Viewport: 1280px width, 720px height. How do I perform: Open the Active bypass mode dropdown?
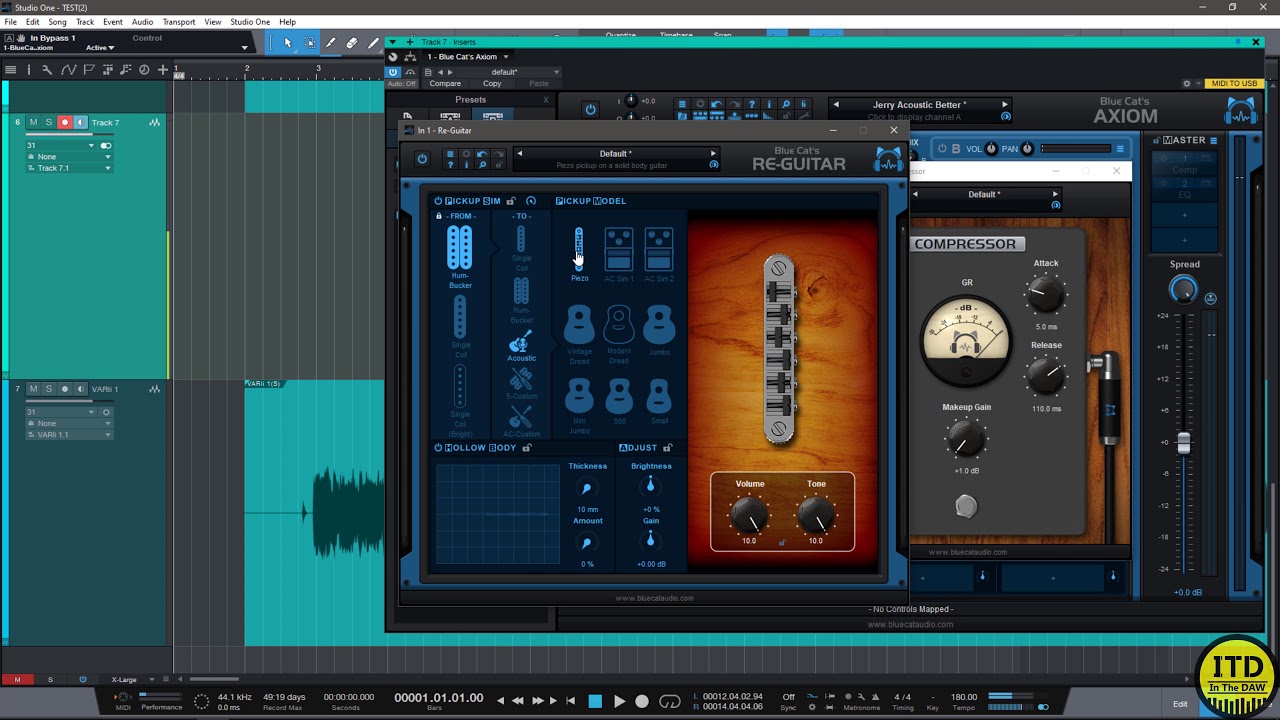point(100,47)
